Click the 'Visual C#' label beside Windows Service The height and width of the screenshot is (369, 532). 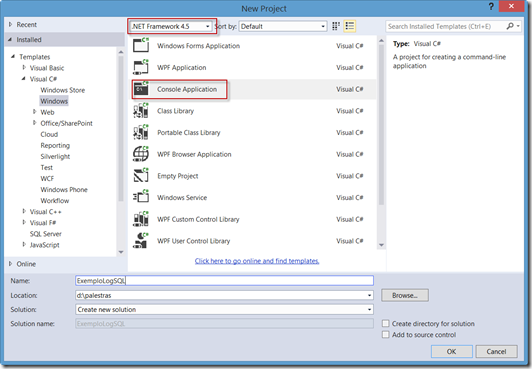pos(349,197)
